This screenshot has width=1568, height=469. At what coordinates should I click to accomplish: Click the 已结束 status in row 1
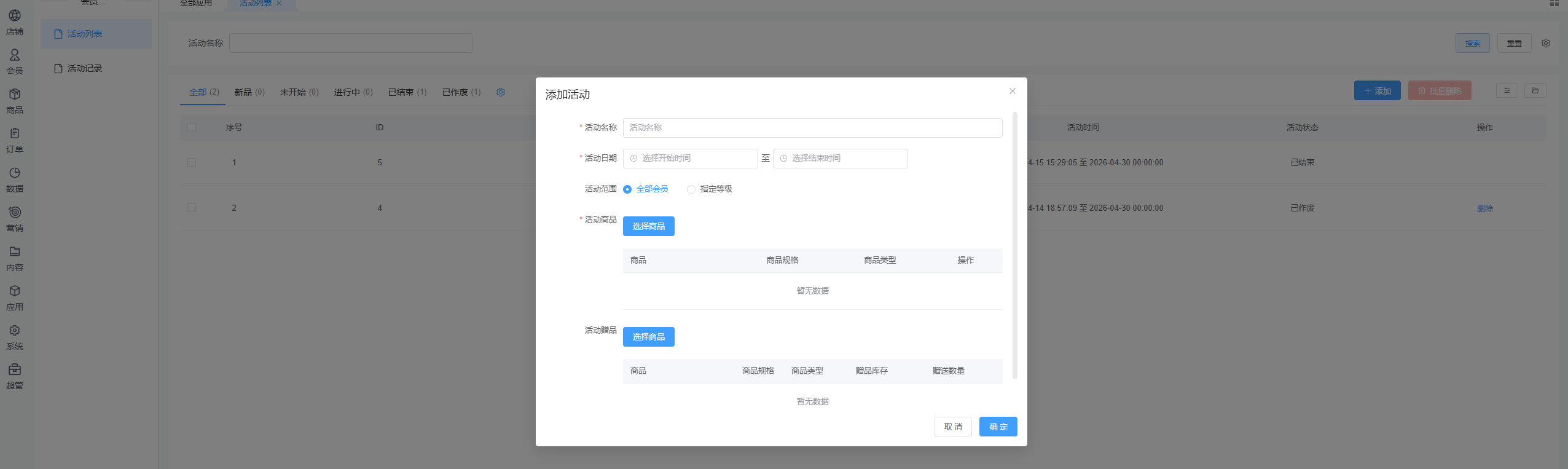(1303, 162)
